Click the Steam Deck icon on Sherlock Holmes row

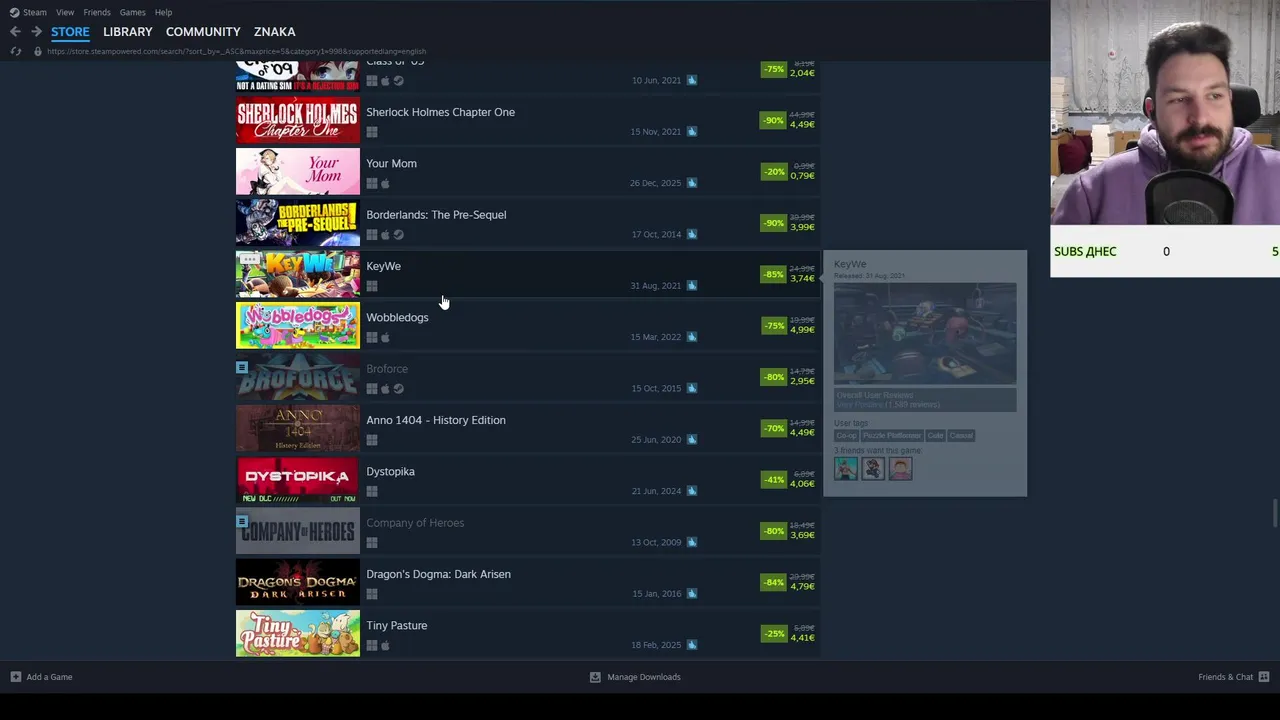[691, 131]
